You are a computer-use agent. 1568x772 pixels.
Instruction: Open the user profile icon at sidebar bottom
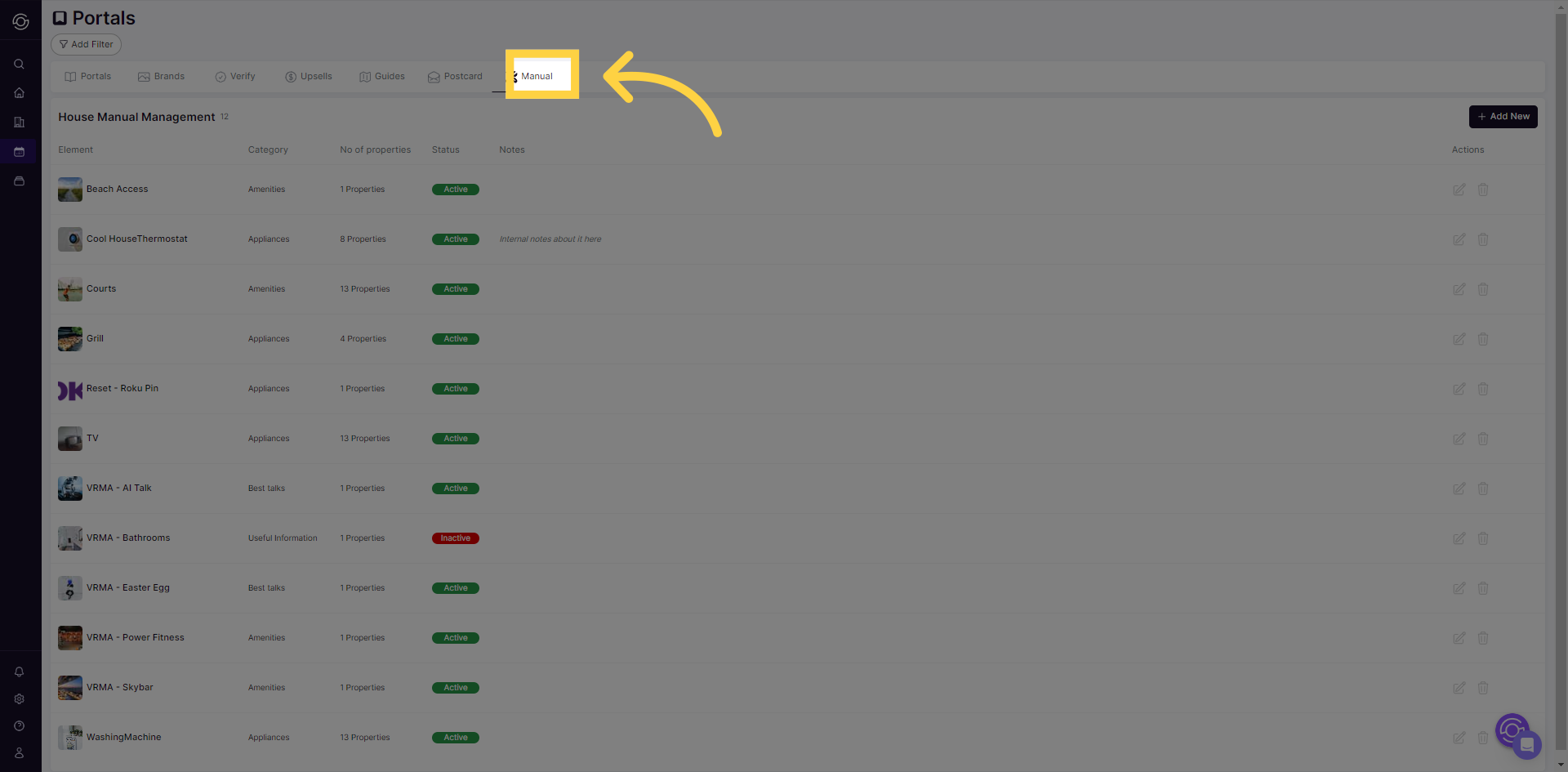tap(19, 752)
